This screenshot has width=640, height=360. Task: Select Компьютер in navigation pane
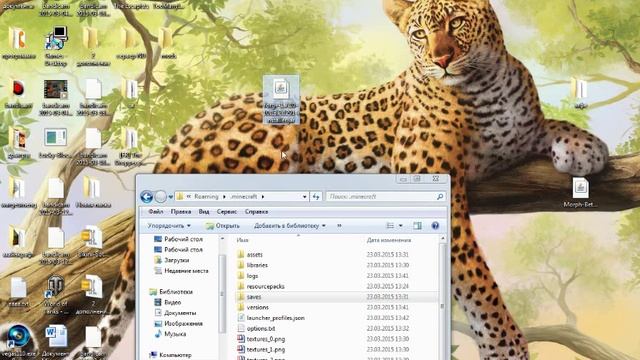coord(175,355)
